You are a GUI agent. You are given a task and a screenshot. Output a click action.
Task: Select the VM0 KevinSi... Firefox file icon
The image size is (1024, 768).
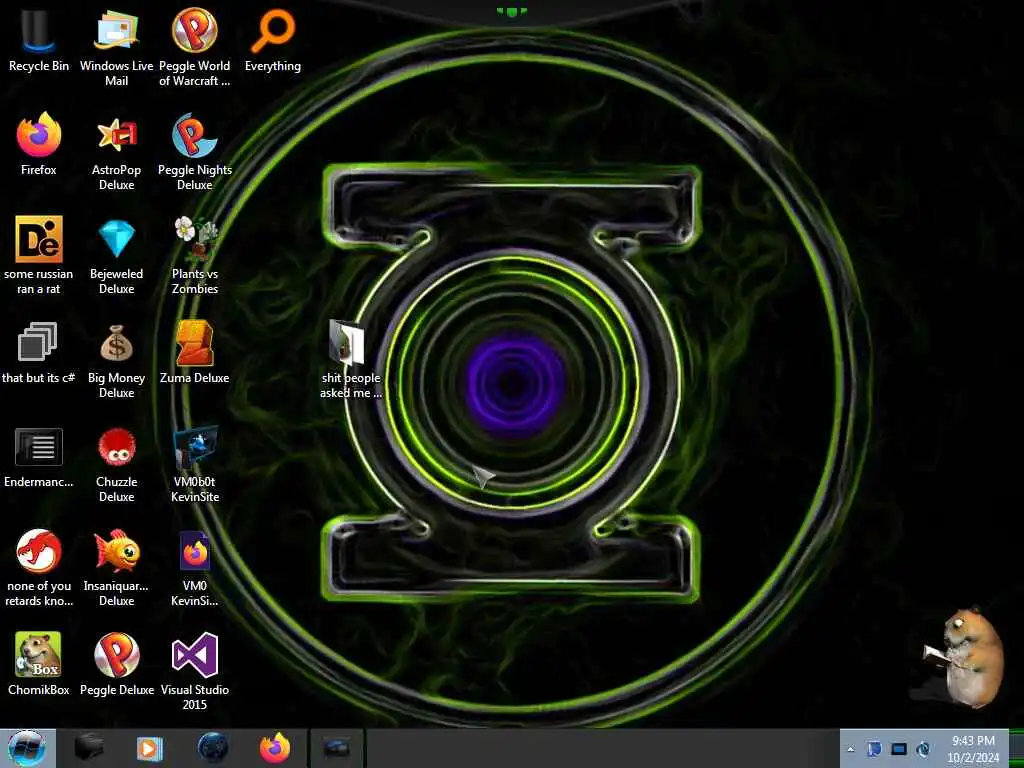[x=195, y=568]
